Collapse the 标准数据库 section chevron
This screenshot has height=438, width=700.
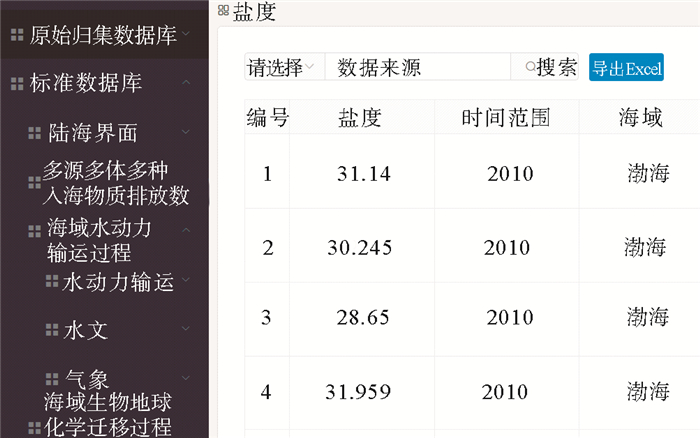coord(186,83)
